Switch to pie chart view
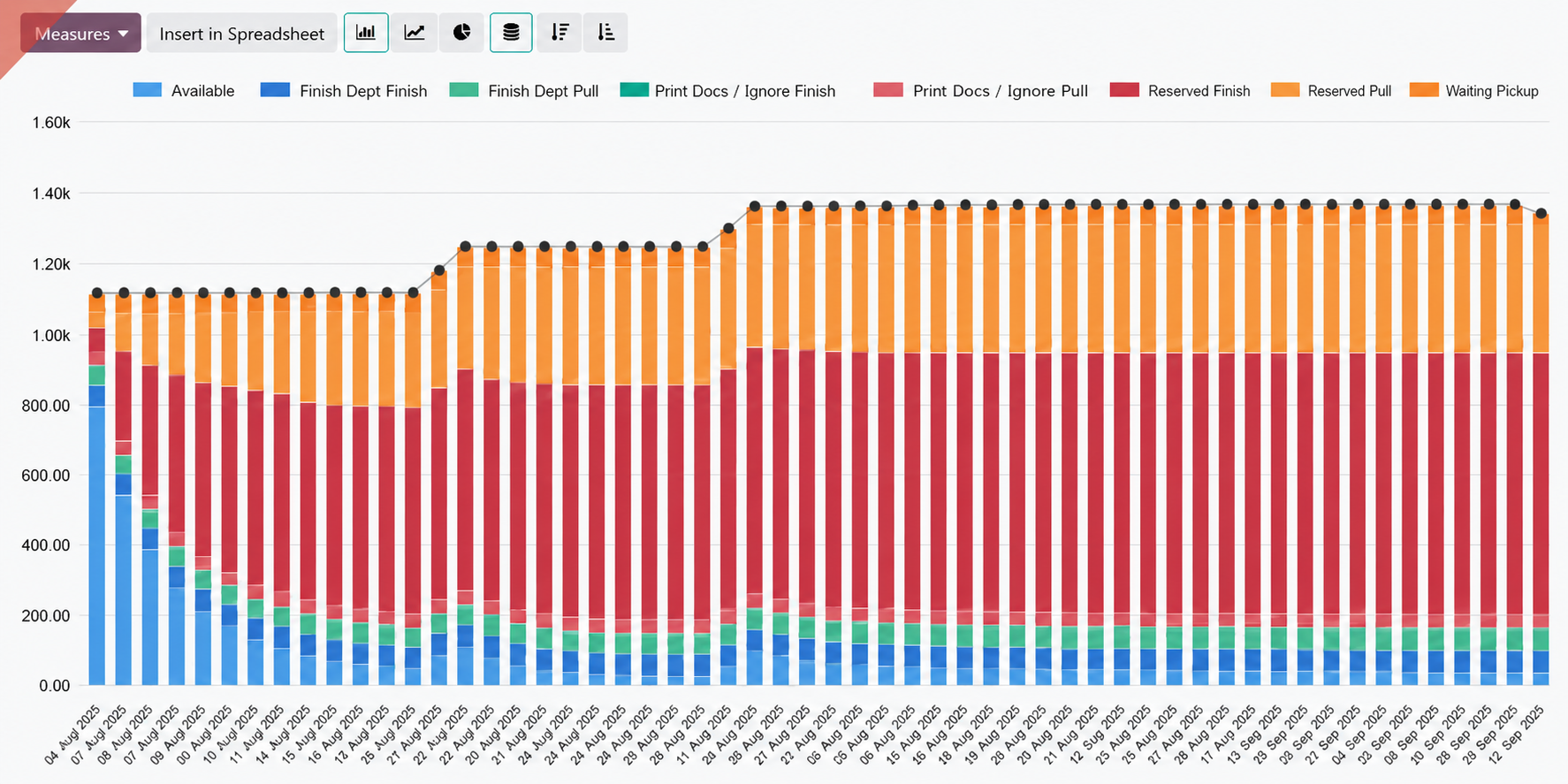The width and height of the screenshot is (1568, 784). 462,33
